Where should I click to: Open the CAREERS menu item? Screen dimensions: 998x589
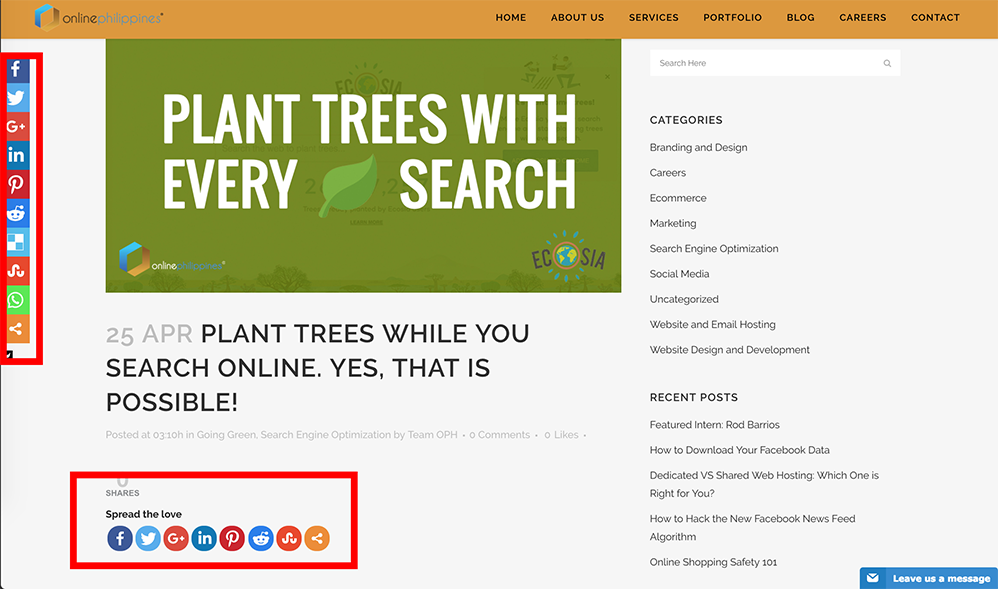coord(862,18)
